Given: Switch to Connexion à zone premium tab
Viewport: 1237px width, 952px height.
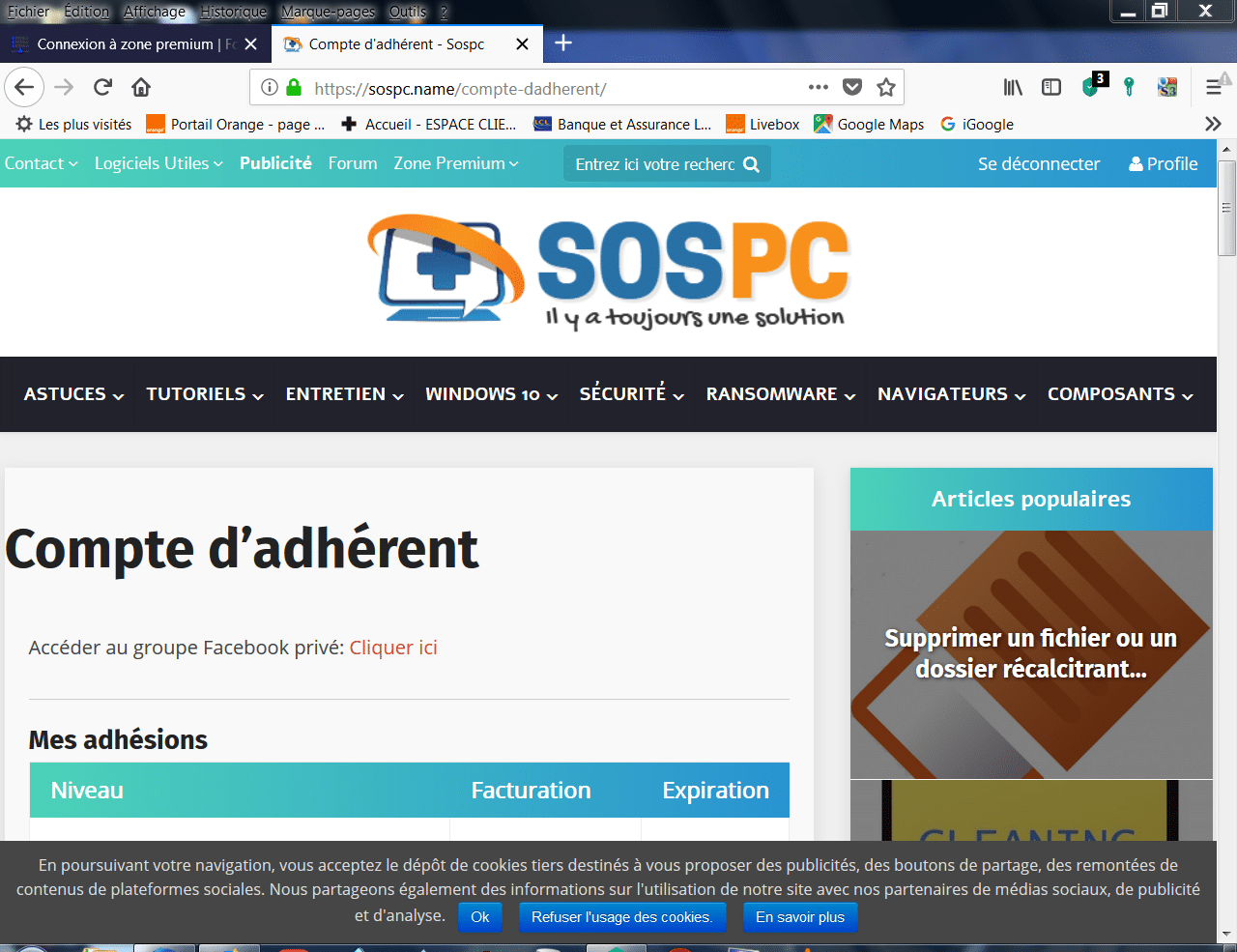Looking at the screenshot, I should 126,44.
